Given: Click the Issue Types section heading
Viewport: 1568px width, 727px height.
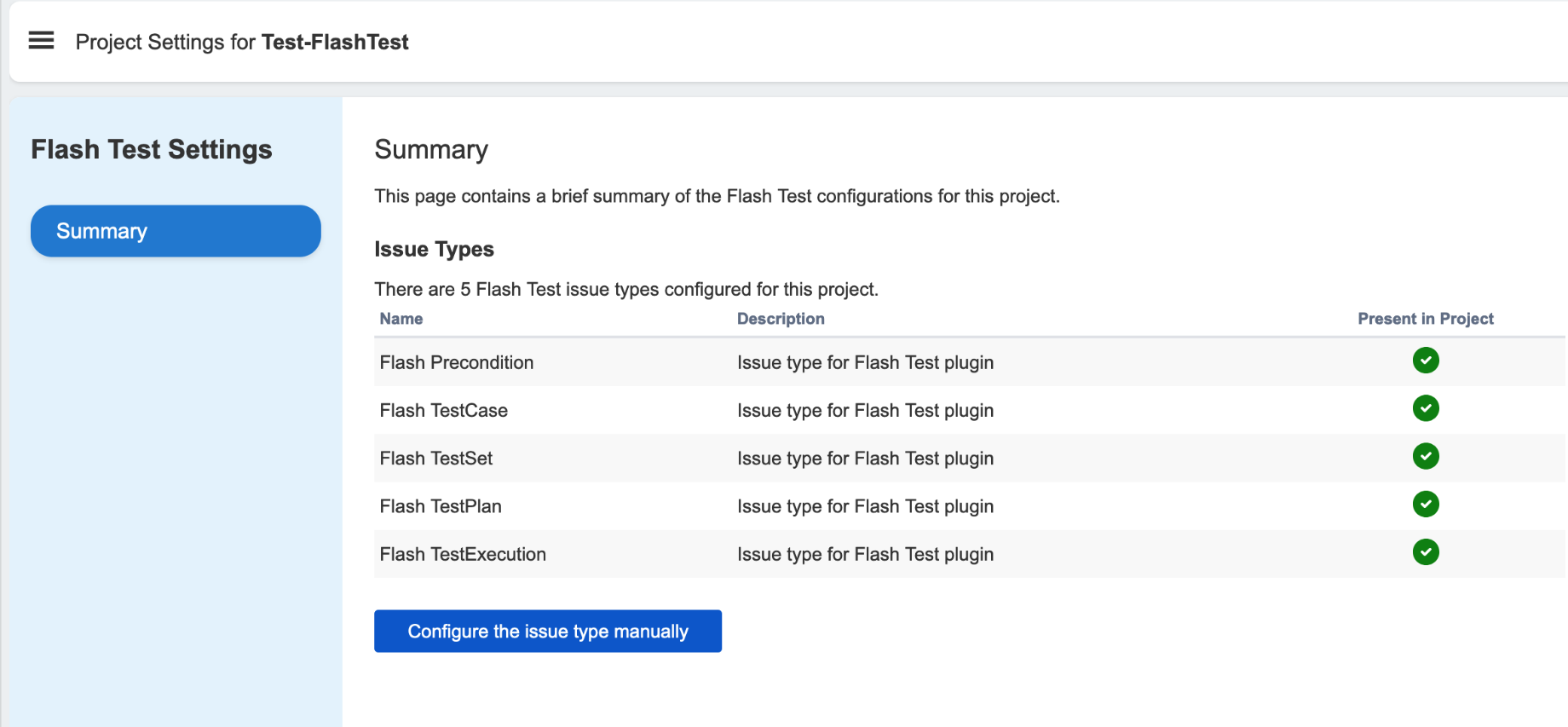Looking at the screenshot, I should pos(434,250).
